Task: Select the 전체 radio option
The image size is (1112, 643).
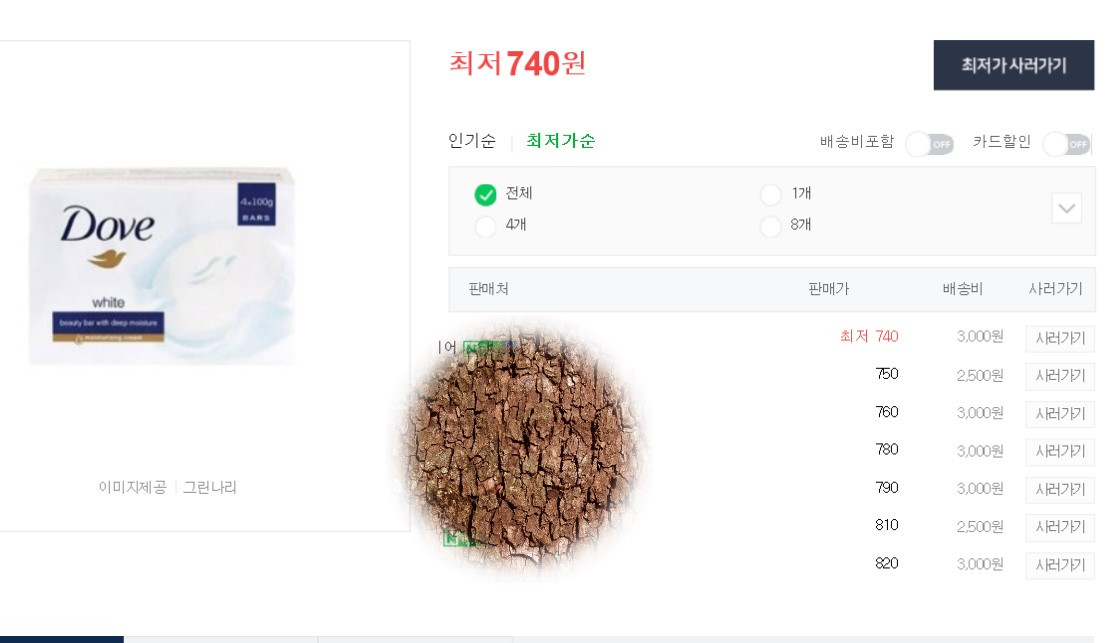Action: [485, 194]
